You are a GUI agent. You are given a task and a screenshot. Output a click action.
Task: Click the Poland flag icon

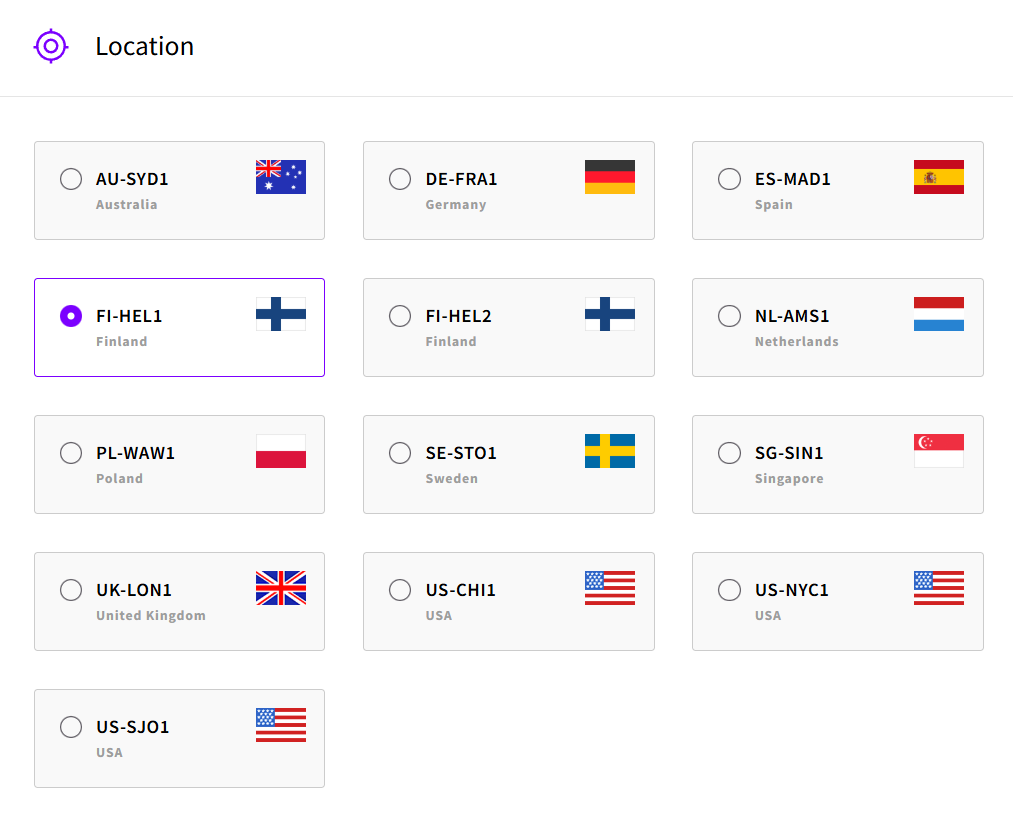click(x=281, y=451)
